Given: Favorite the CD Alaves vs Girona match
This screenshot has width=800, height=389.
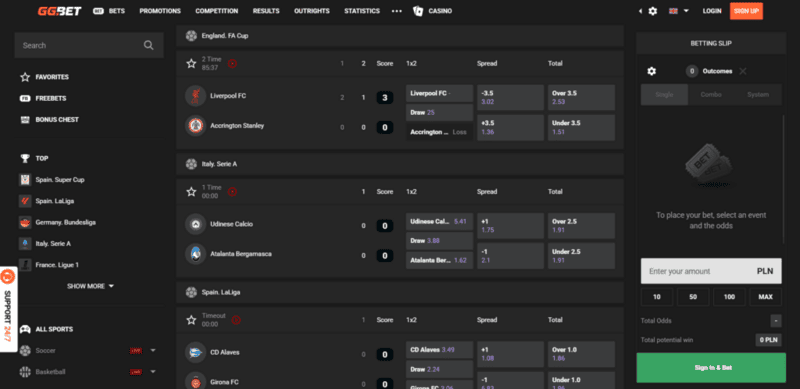Looking at the screenshot, I should coord(191,320).
